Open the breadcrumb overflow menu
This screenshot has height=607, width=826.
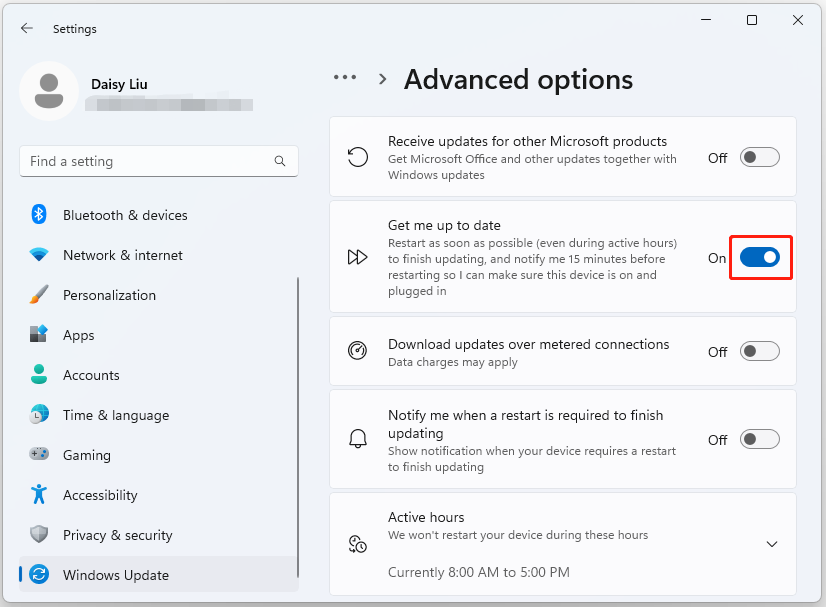coord(344,77)
